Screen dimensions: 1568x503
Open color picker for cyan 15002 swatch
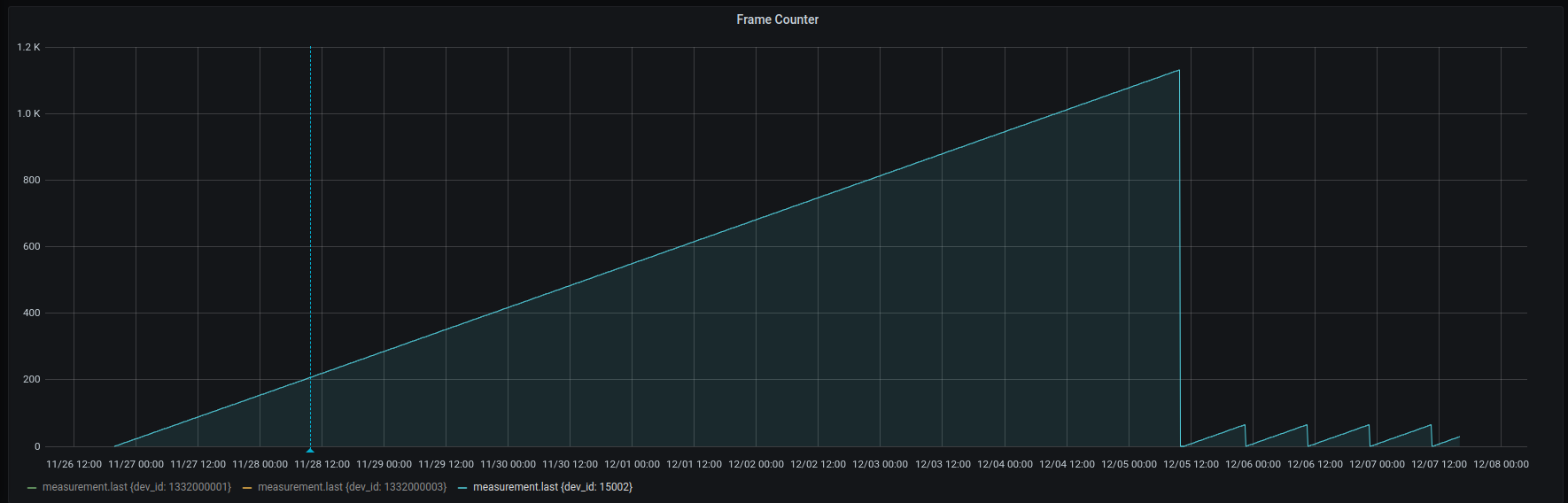[x=462, y=488]
